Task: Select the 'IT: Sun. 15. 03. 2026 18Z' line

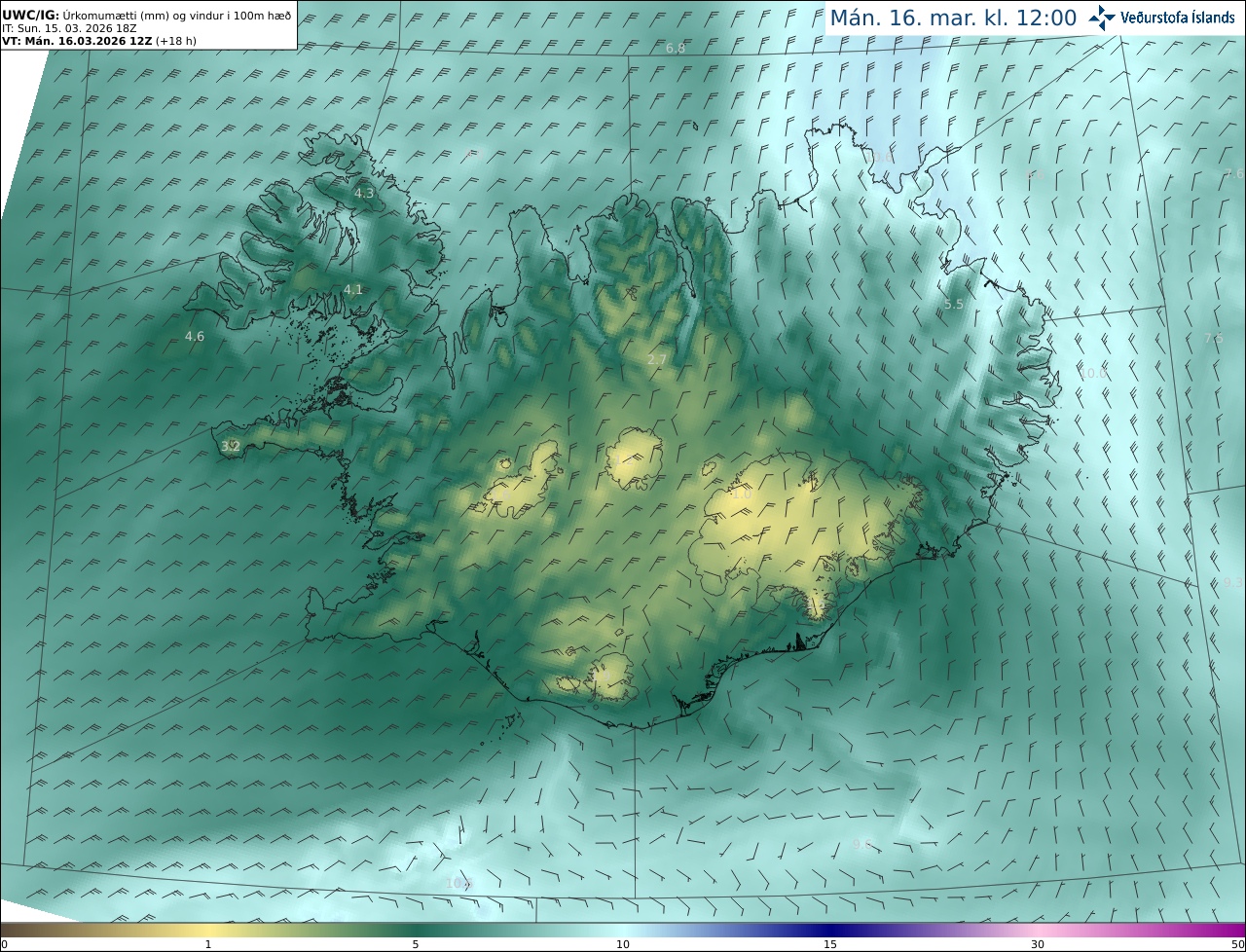Action: pos(69,28)
